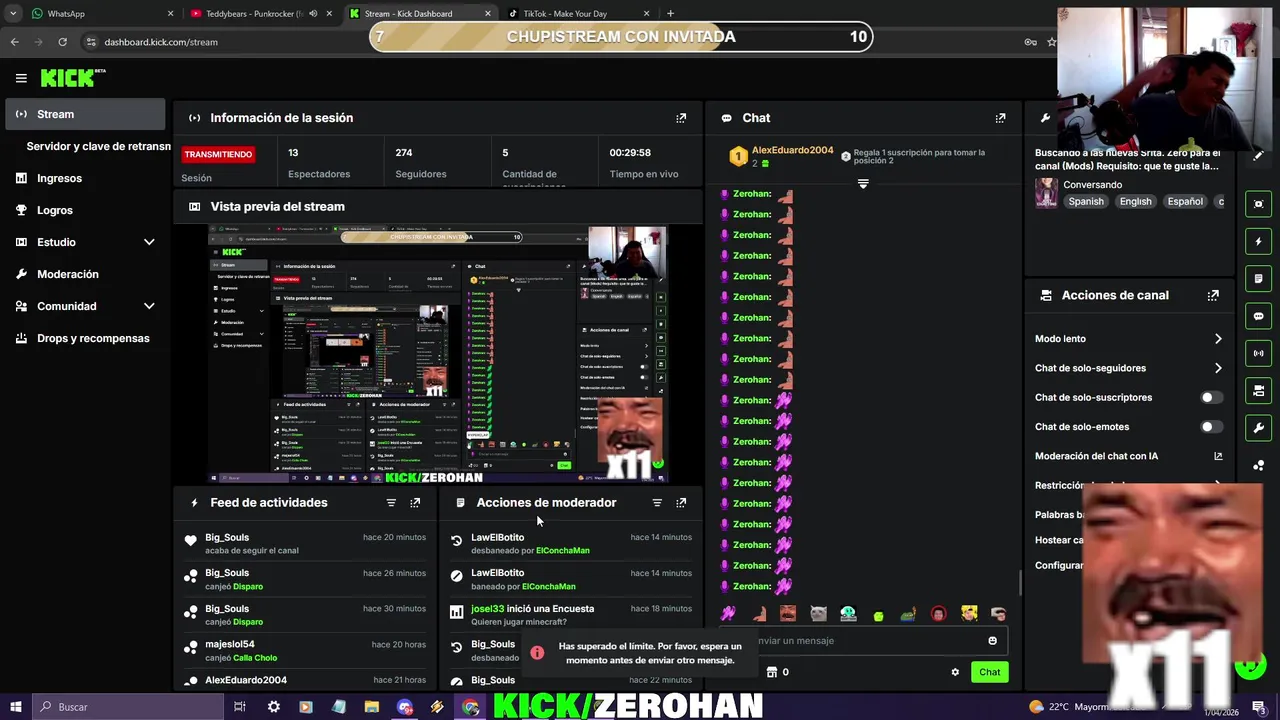Insert the green slime emote from quick row

coord(878,615)
